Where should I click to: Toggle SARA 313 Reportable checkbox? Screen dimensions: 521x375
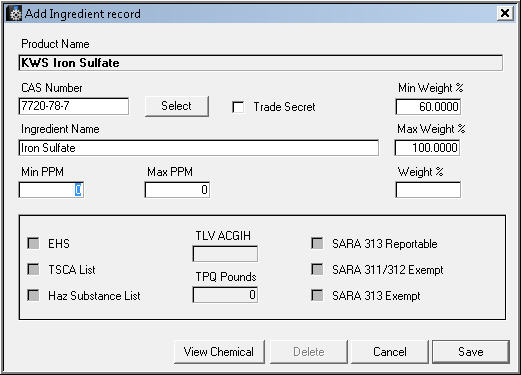[317, 243]
